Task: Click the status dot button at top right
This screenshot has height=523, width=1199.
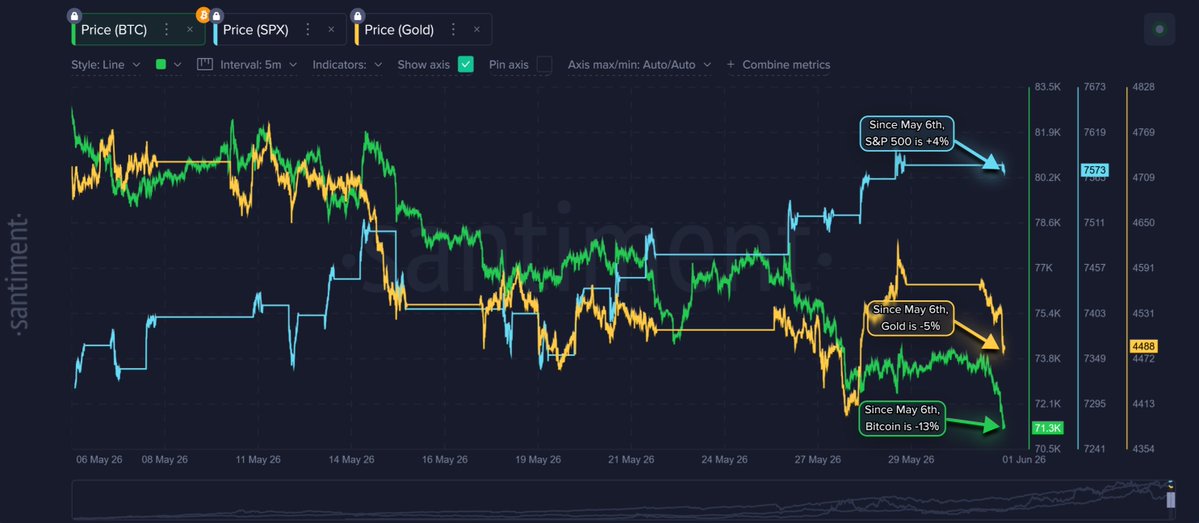Action: [x=1159, y=30]
